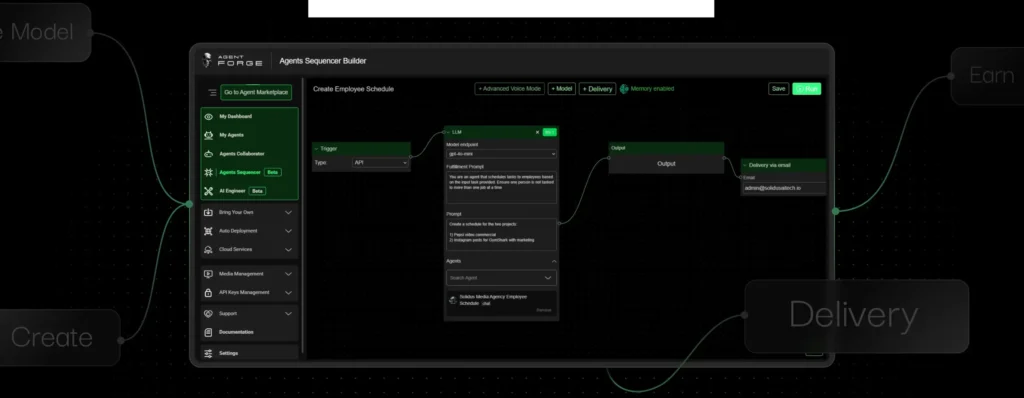1024x398 pixels.
Task: Close the LLM node with X
Action: click(537, 132)
